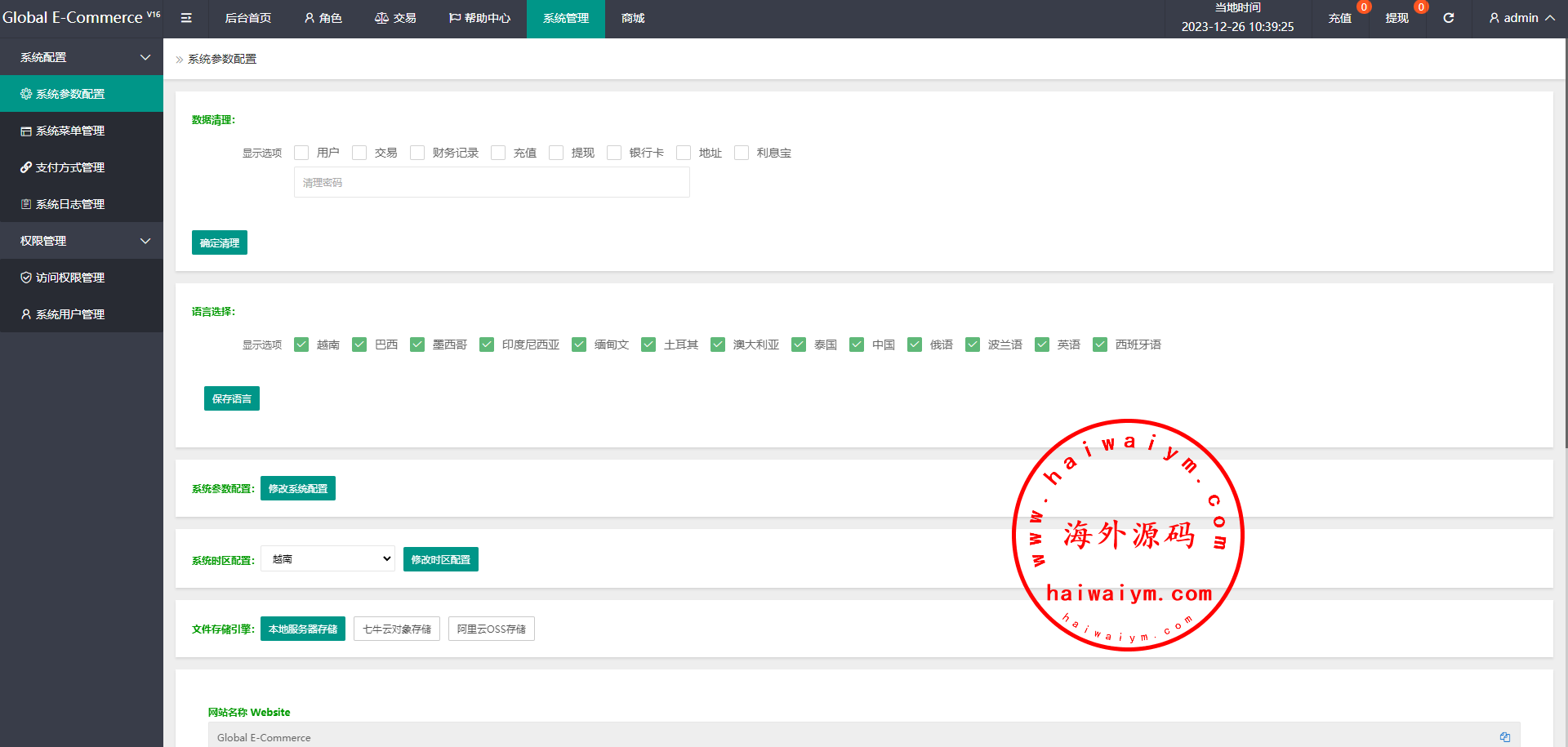Check the 用户 data cleanup checkbox

pos(301,153)
